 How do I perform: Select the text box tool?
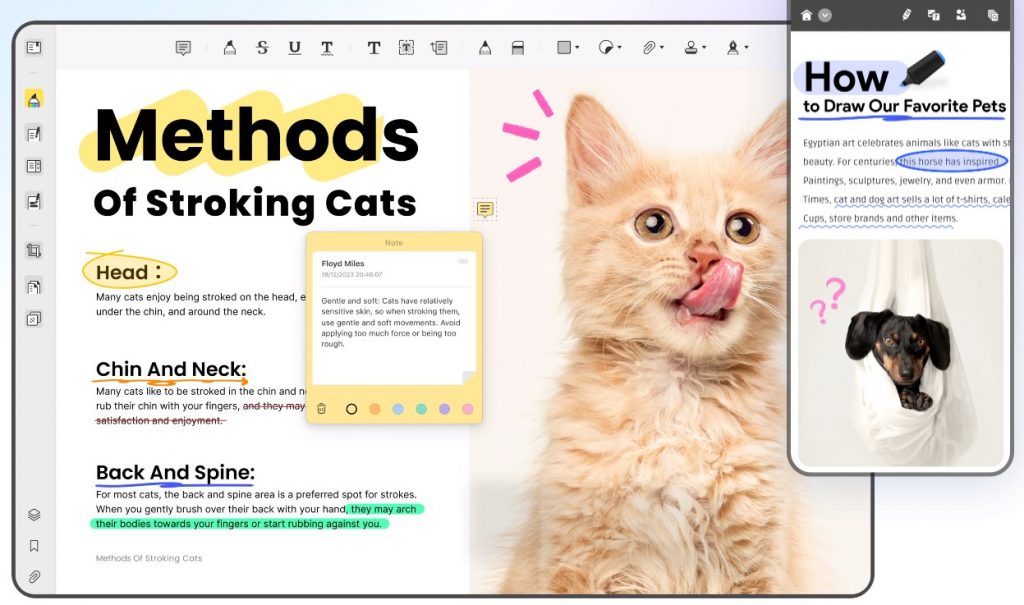pos(406,48)
